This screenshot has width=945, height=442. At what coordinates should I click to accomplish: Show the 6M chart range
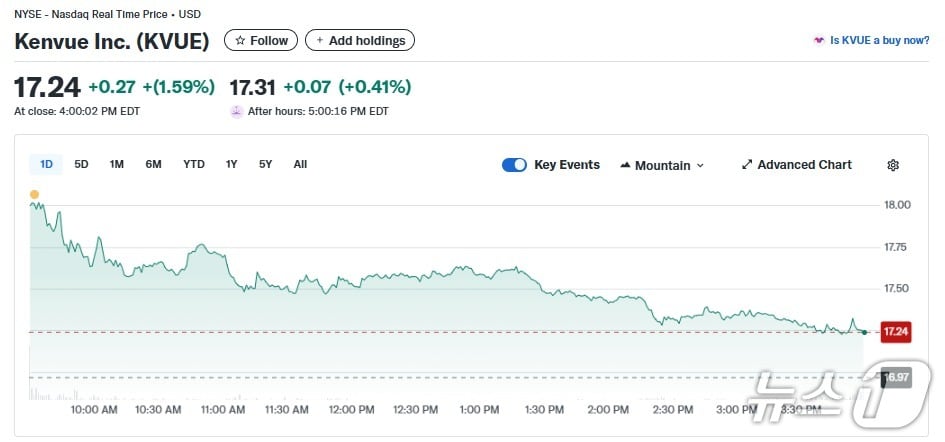[153, 164]
